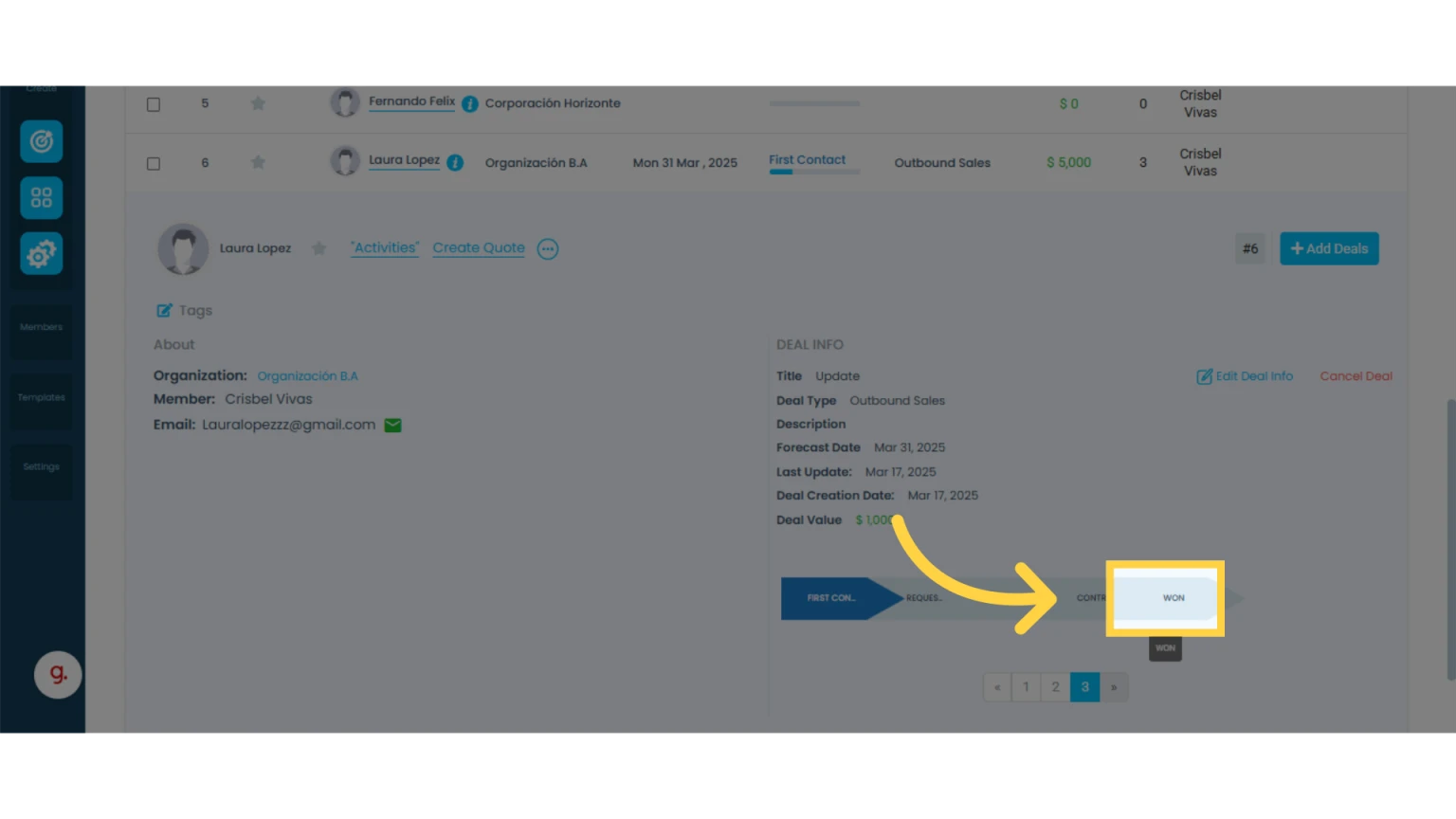Viewport: 1456px width, 819px height.
Task: Click the progress bar in Fernando Felix row
Action: click(814, 103)
